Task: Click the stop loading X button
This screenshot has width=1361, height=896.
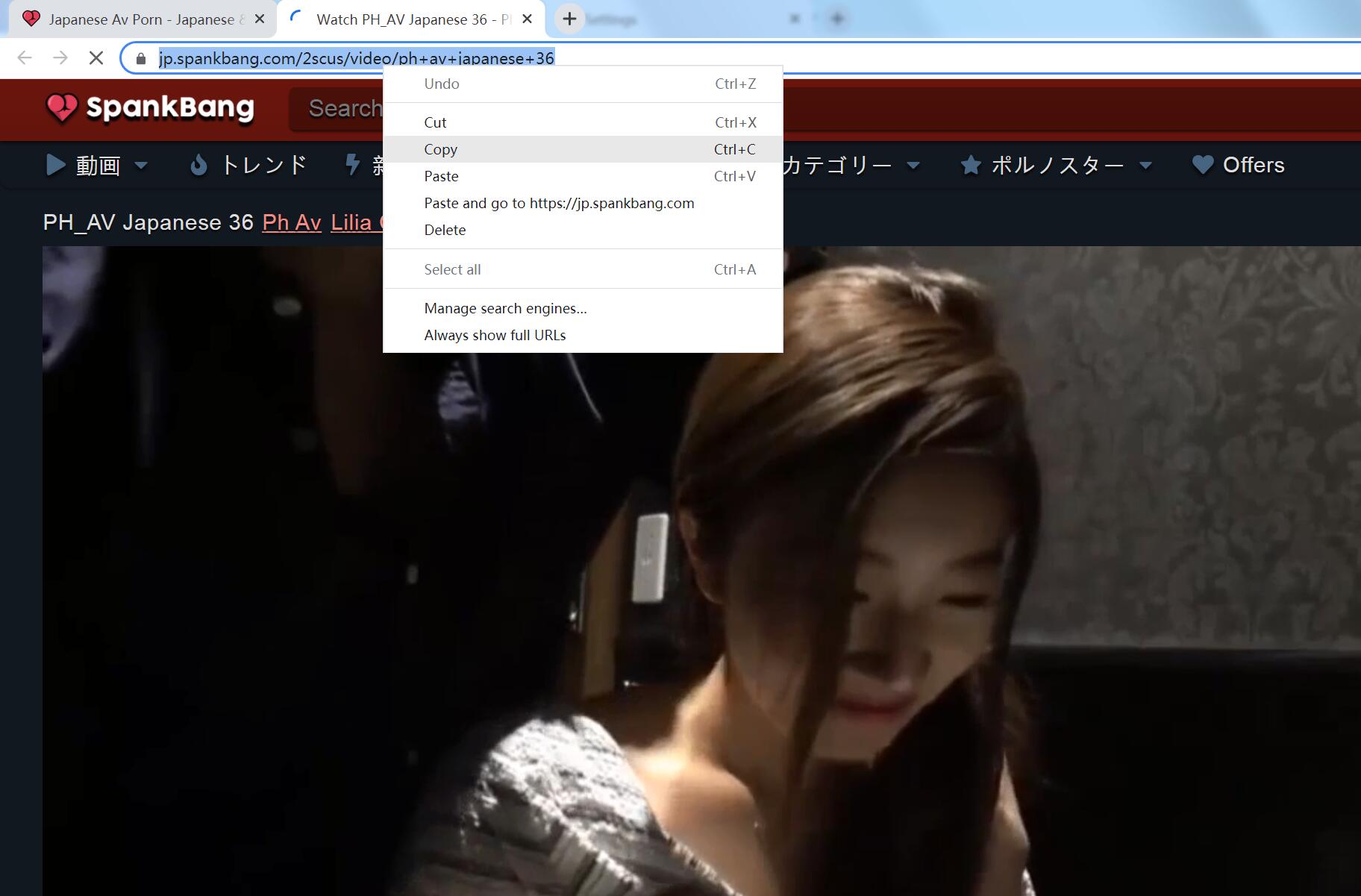Action: pyautogui.click(x=96, y=57)
